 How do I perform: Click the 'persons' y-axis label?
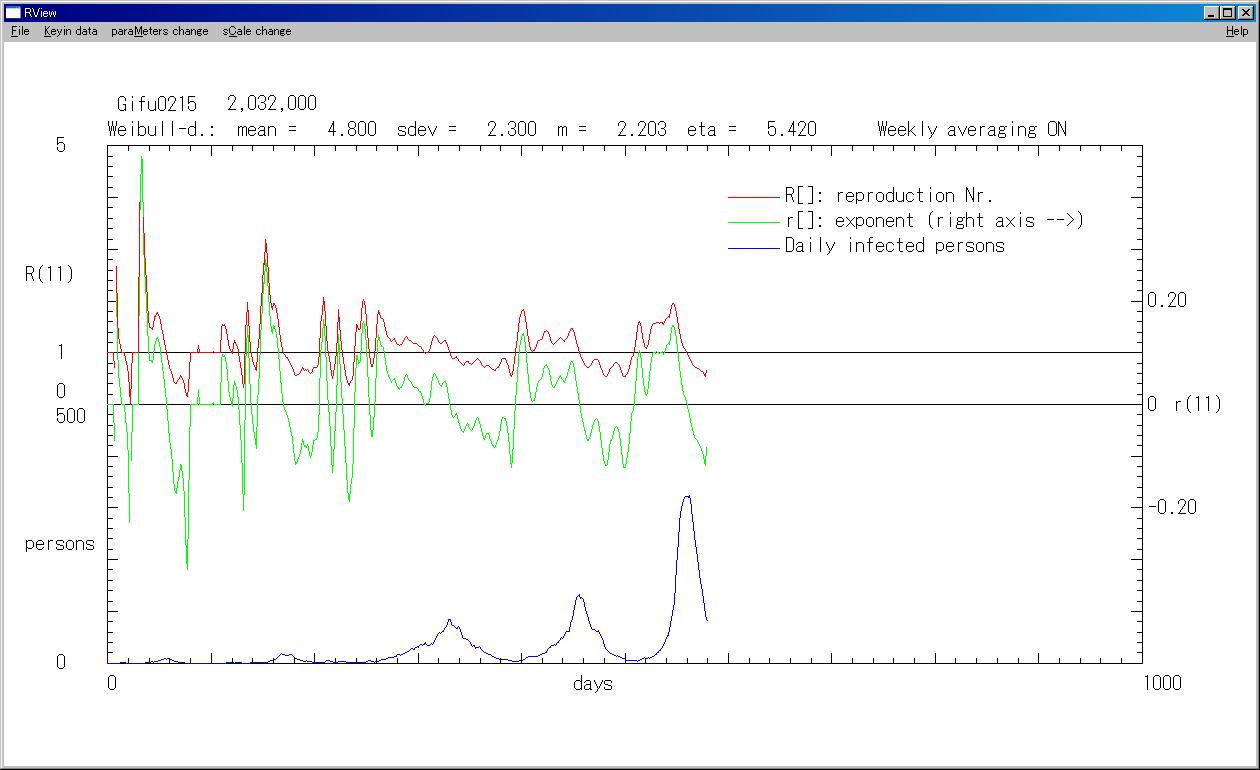point(60,544)
